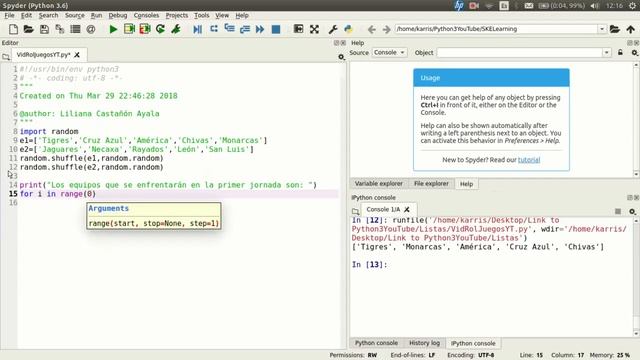Image resolution: width=640 pixels, height=360 pixels.
Task: Open IPython console options gear
Action: click(x=632, y=211)
